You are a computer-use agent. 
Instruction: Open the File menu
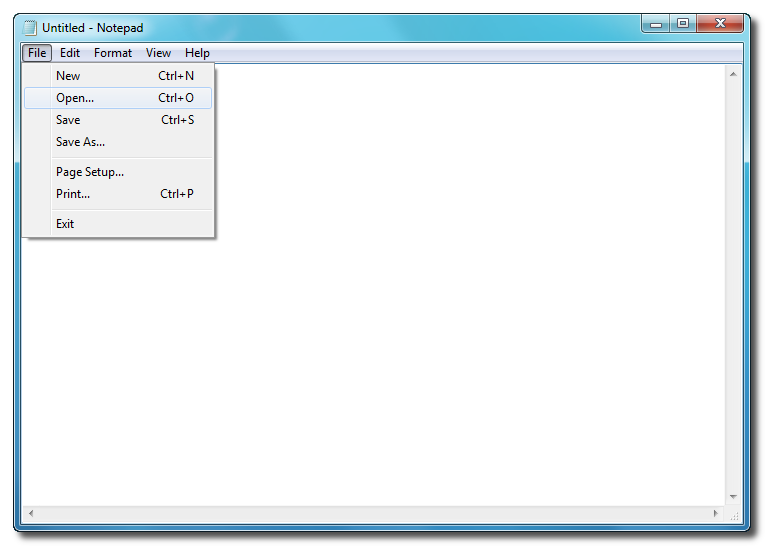click(x=37, y=53)
